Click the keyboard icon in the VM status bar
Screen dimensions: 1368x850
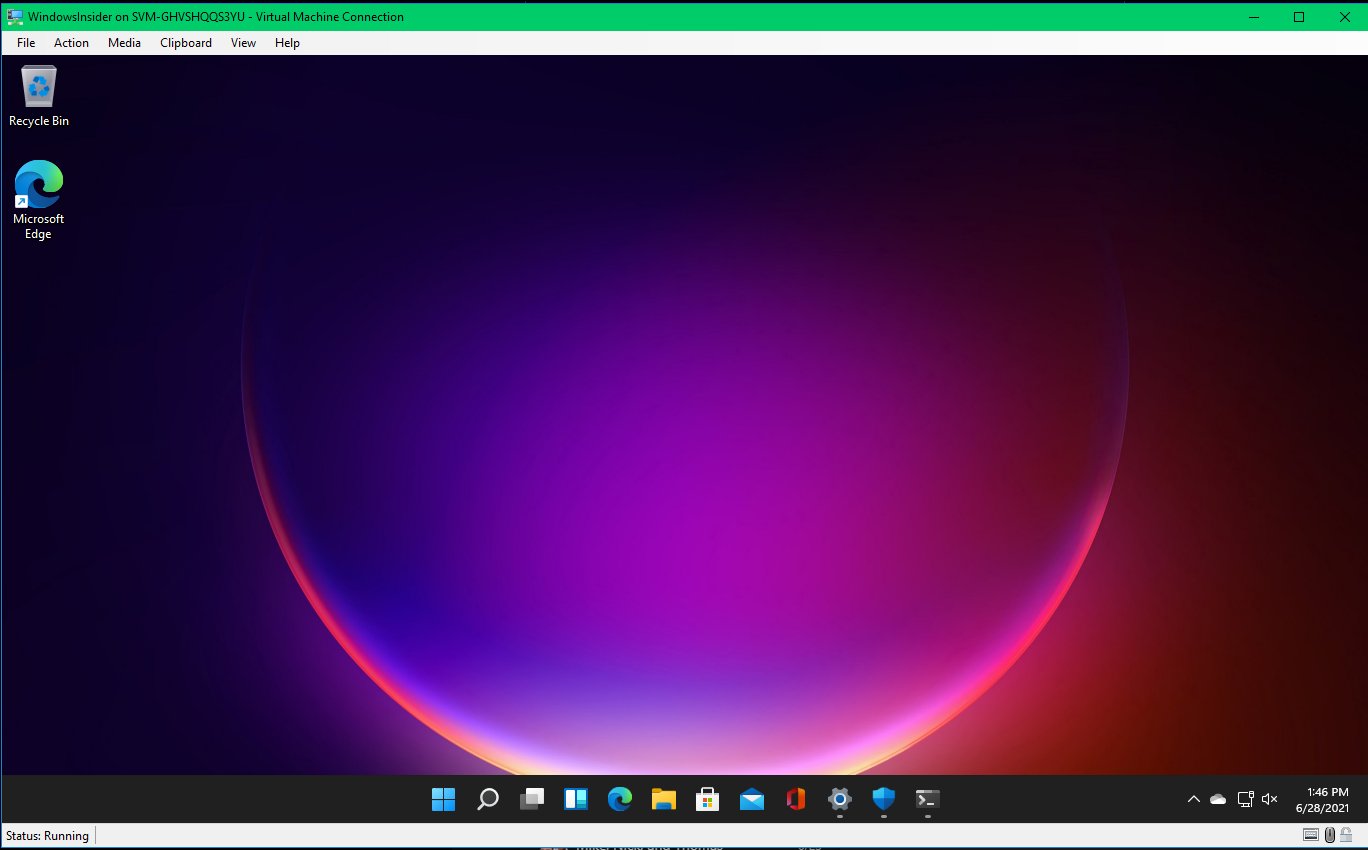pyautogui.click(x=1311, y=835)
